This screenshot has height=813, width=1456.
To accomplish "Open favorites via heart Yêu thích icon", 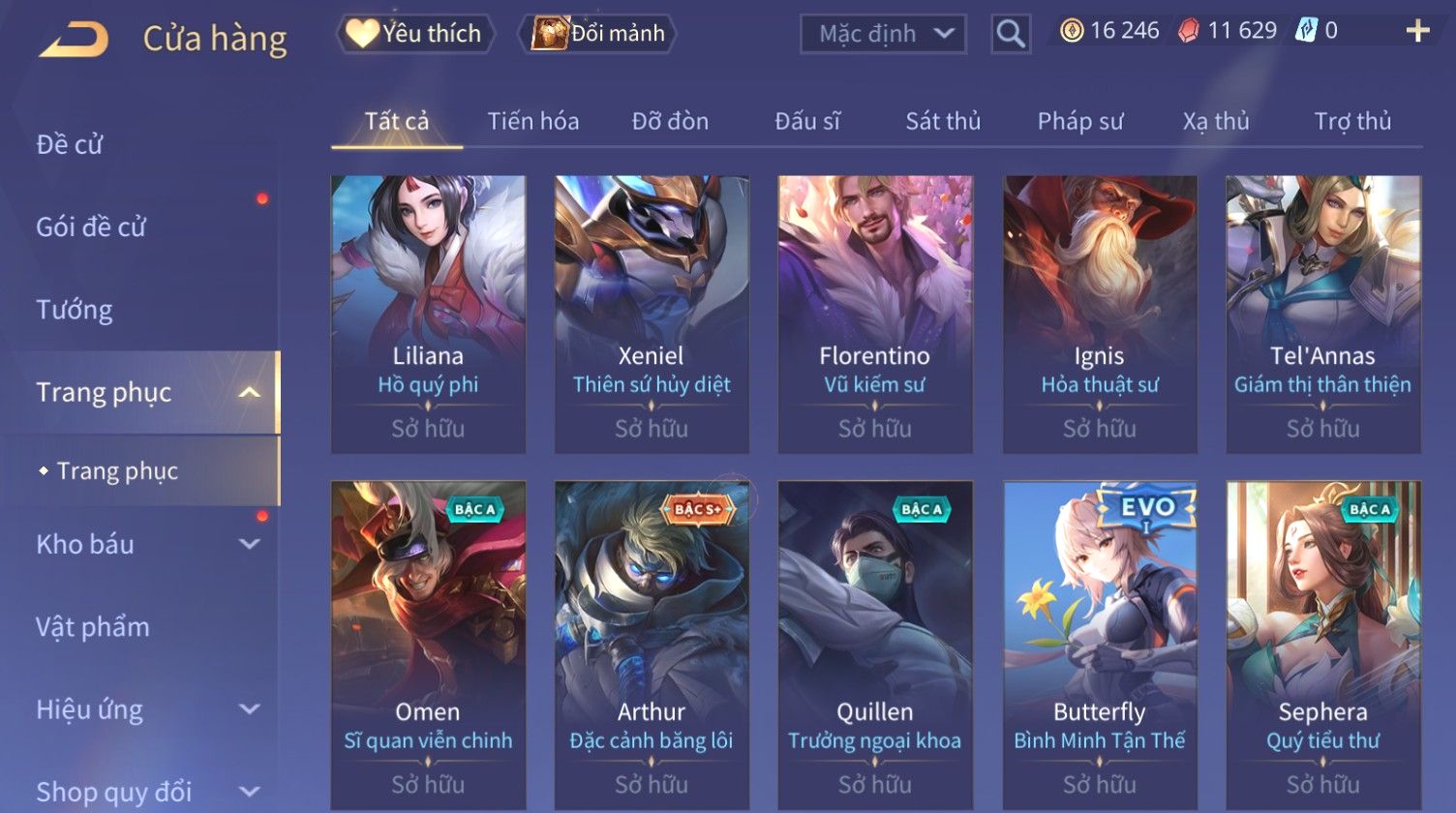I will [362, 34].
